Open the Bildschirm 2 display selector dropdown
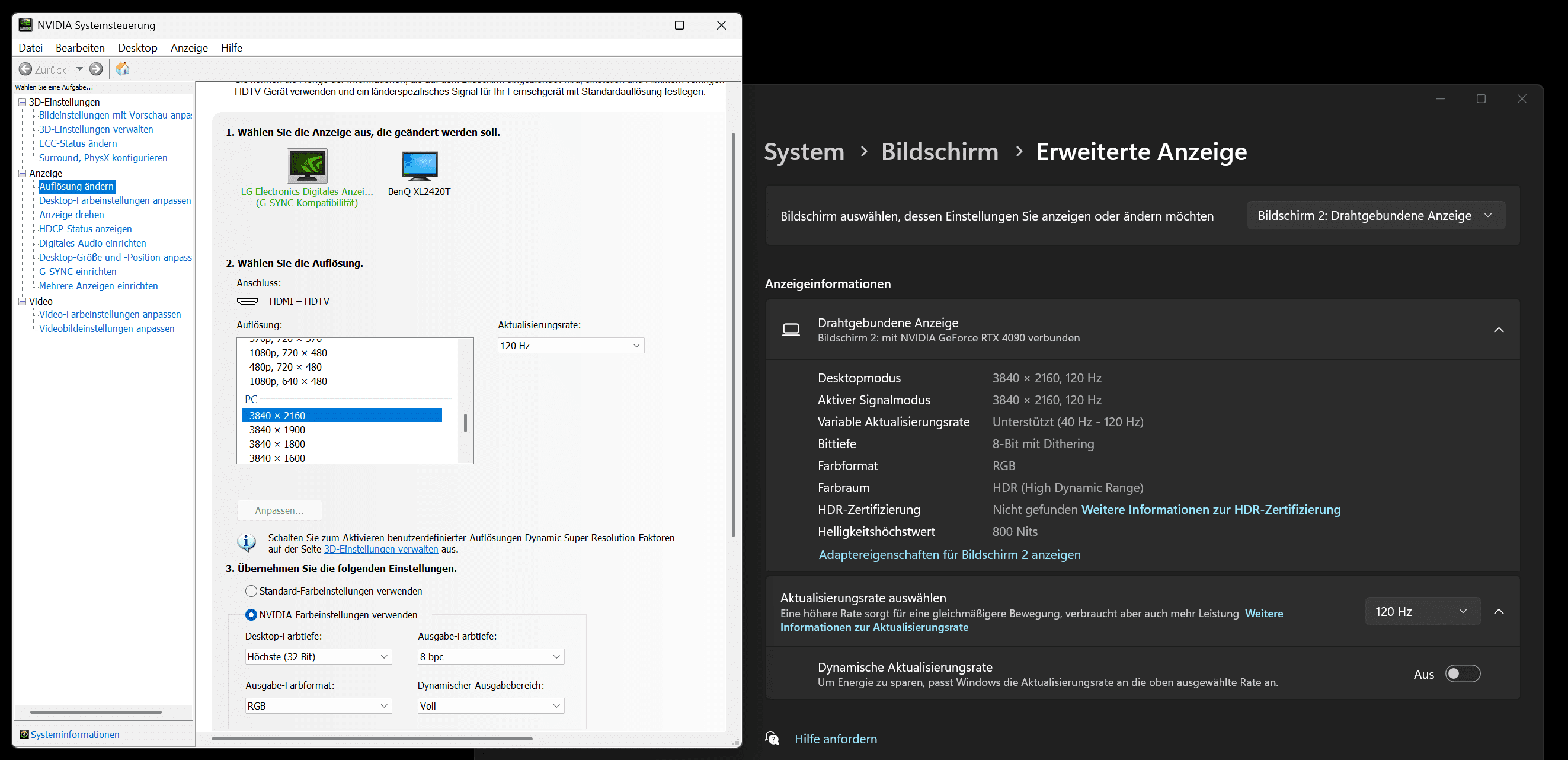The image size is (1568, 760). [x=1376, y=216]
